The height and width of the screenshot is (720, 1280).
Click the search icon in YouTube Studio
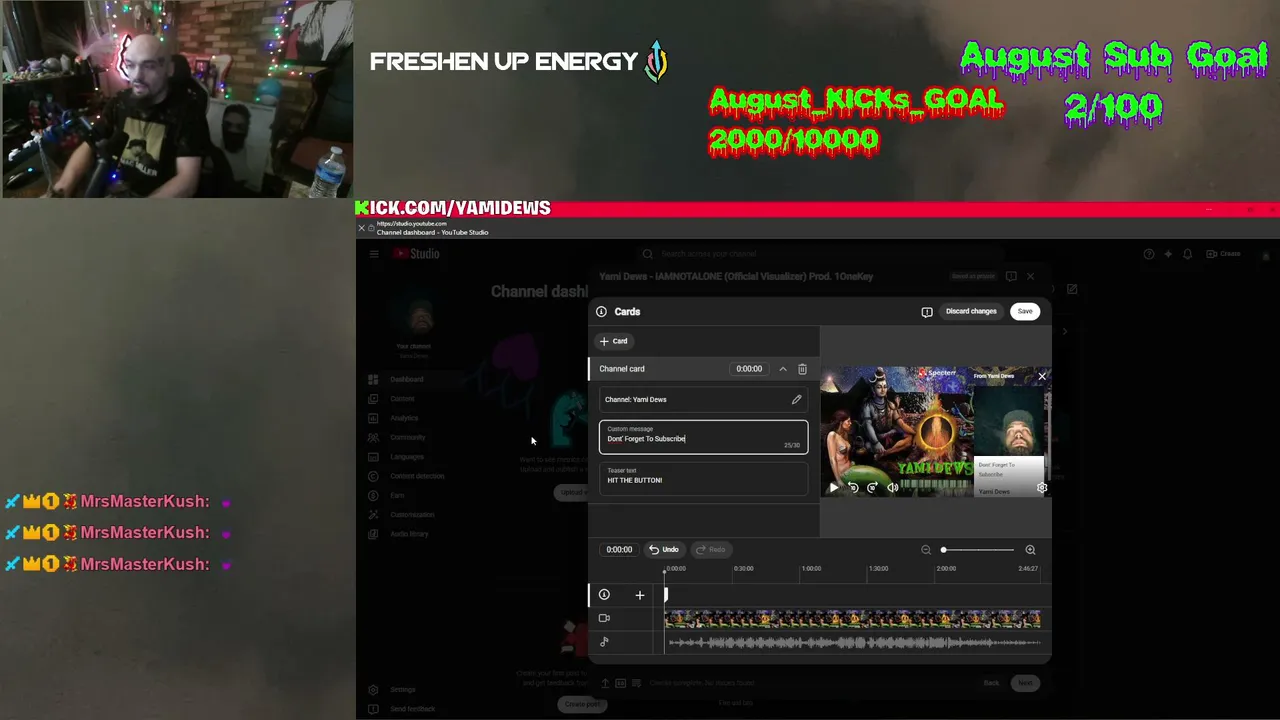648,254
